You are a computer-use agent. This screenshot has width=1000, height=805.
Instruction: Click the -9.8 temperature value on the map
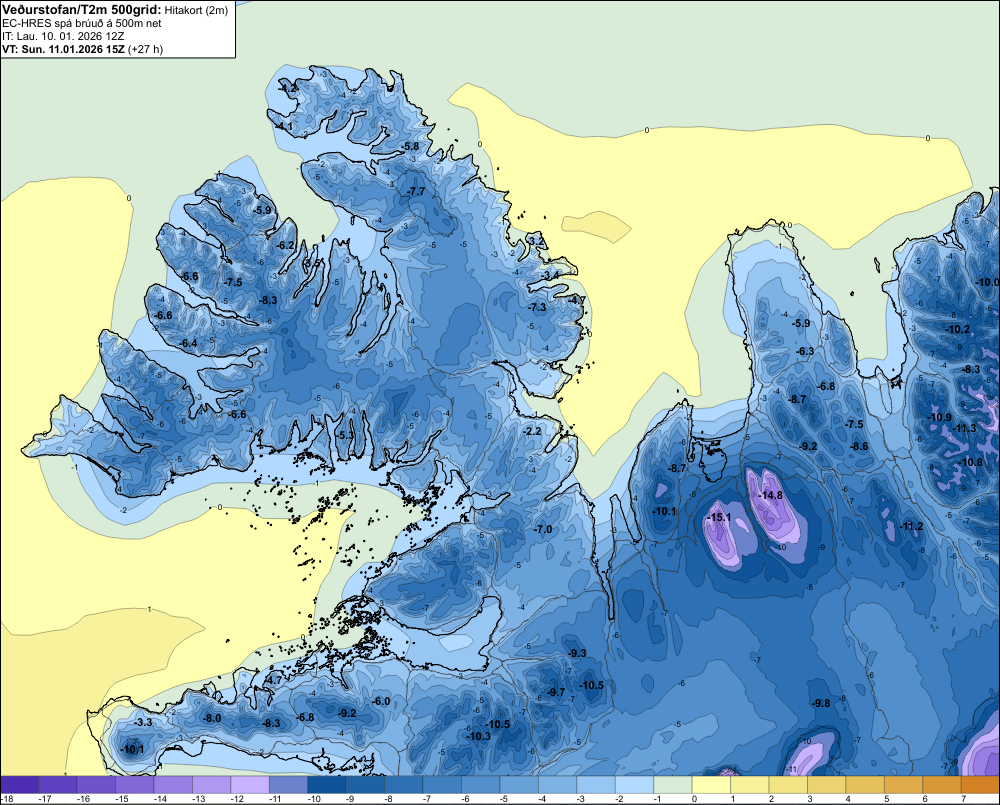(x=821, y=703)
